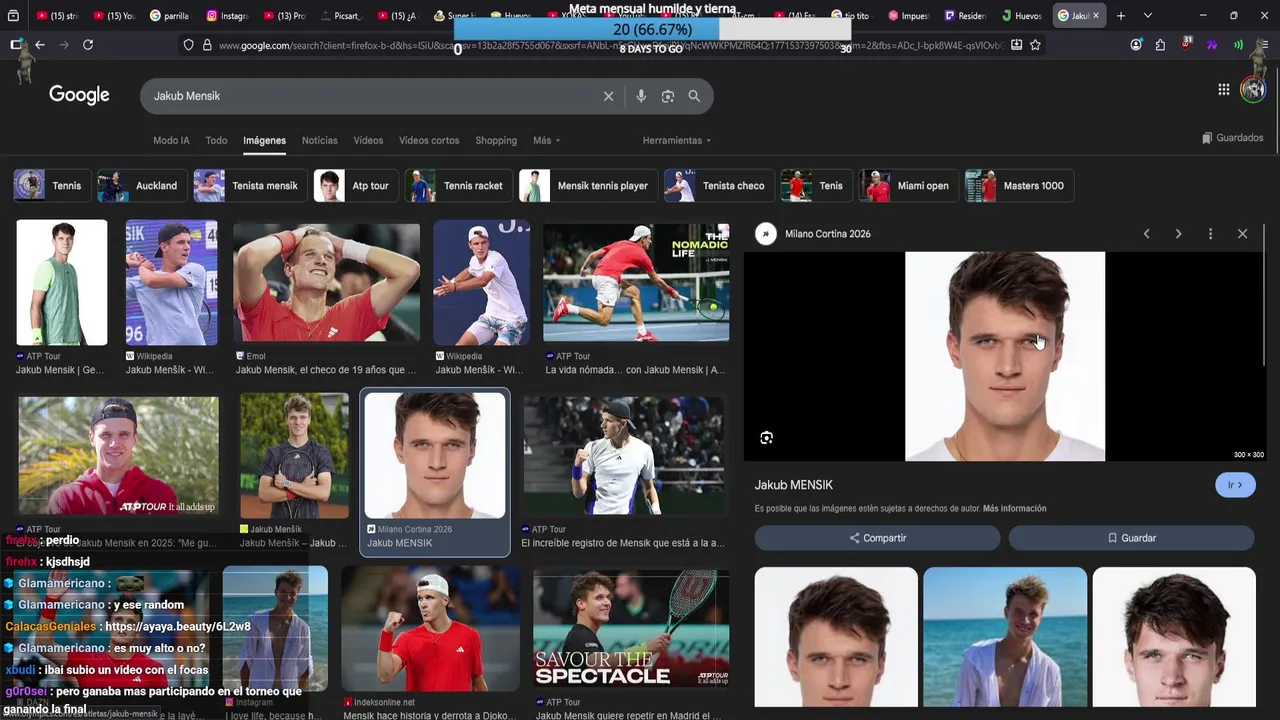
Task: Open Videos cortos tab
Action: (429, 141)
